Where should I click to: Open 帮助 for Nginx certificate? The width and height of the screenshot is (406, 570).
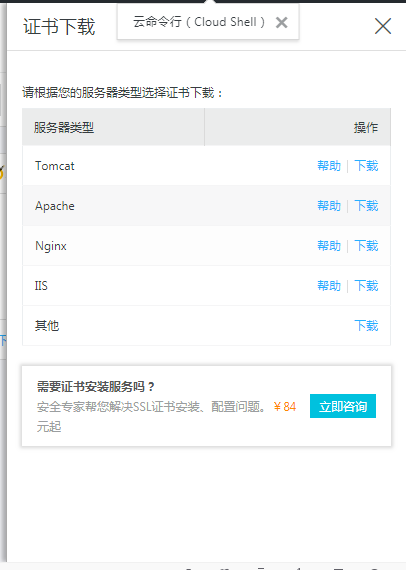pos(329,246)
